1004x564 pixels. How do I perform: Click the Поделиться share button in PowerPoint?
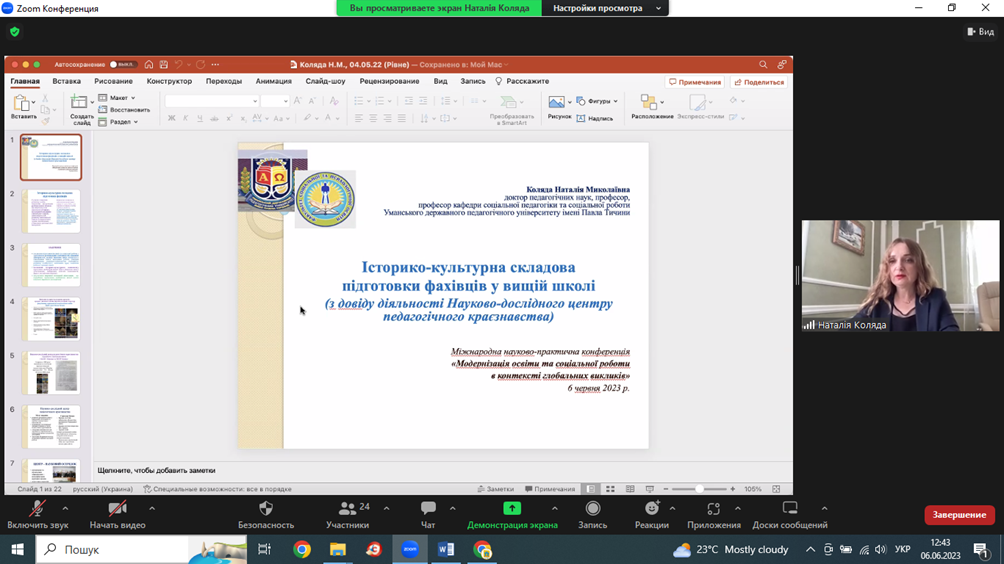point(759,82)
